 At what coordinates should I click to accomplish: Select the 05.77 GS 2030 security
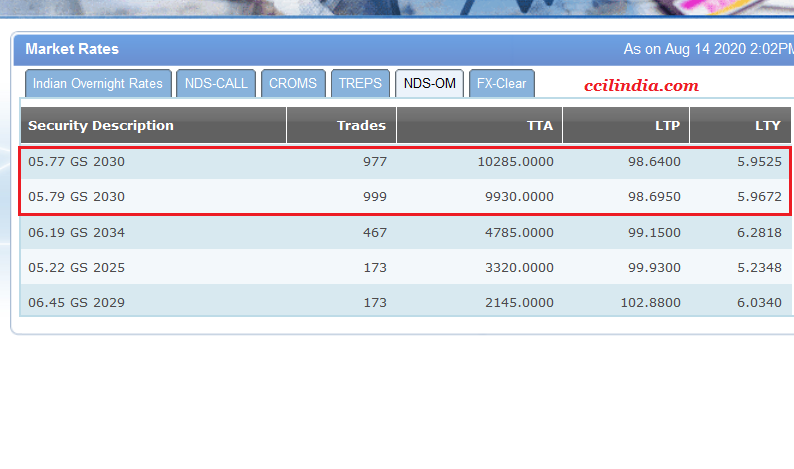pos(76,162)
